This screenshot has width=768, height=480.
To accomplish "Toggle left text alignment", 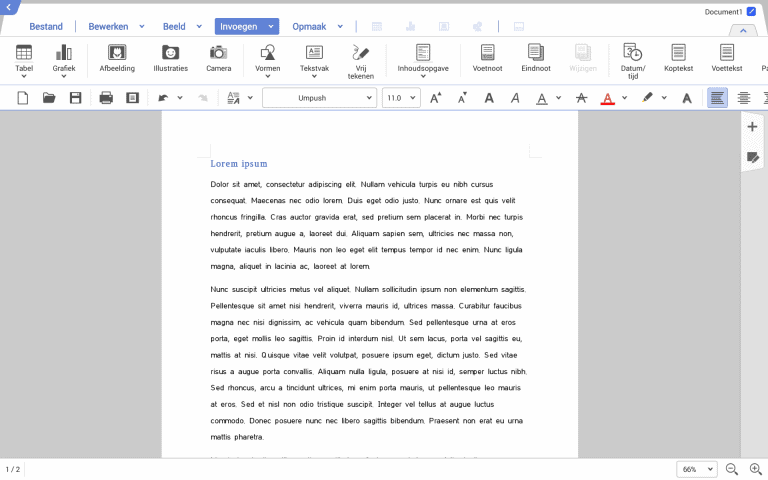I will pos(717,98).
